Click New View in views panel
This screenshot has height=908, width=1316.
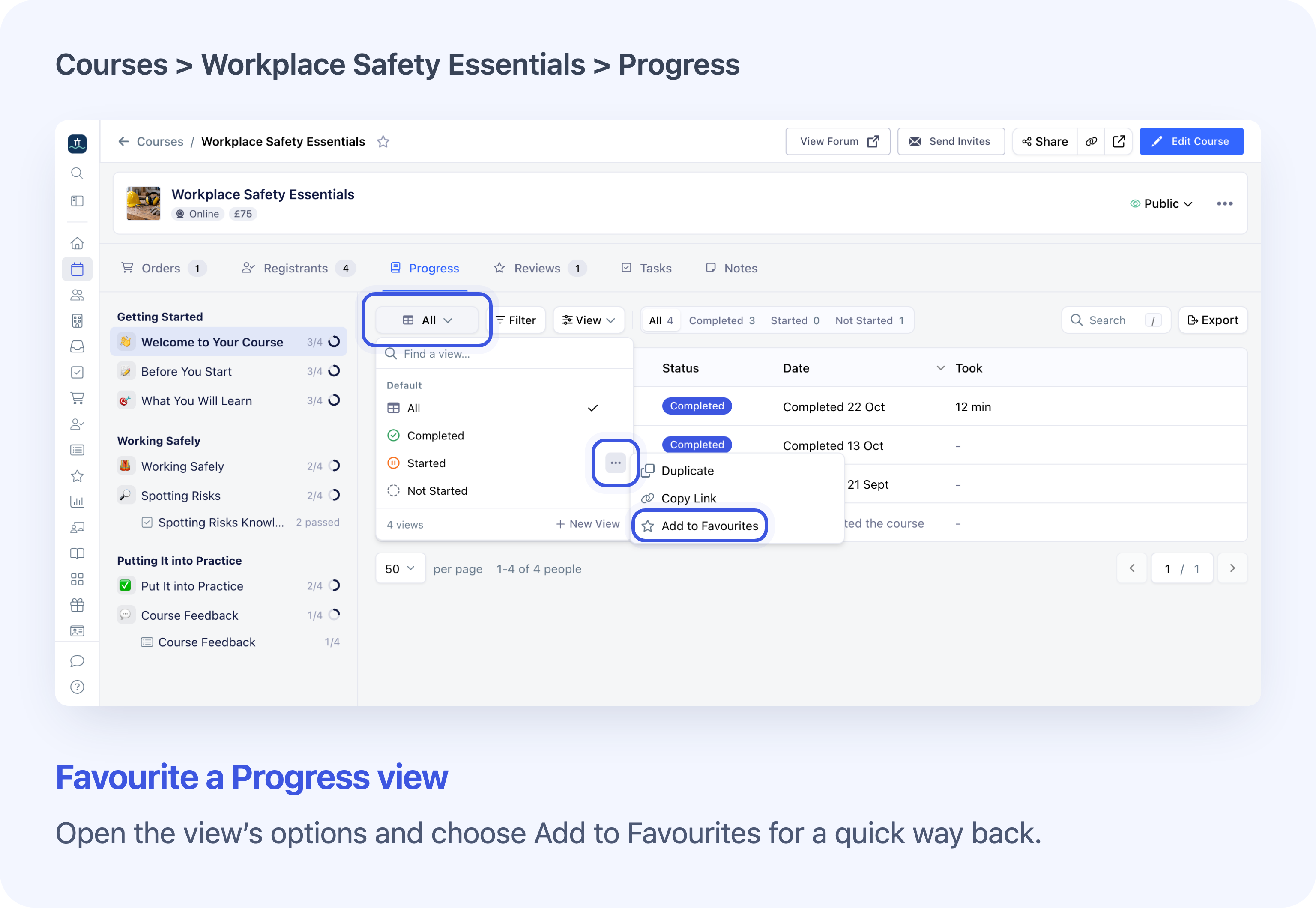coord(588,524)
